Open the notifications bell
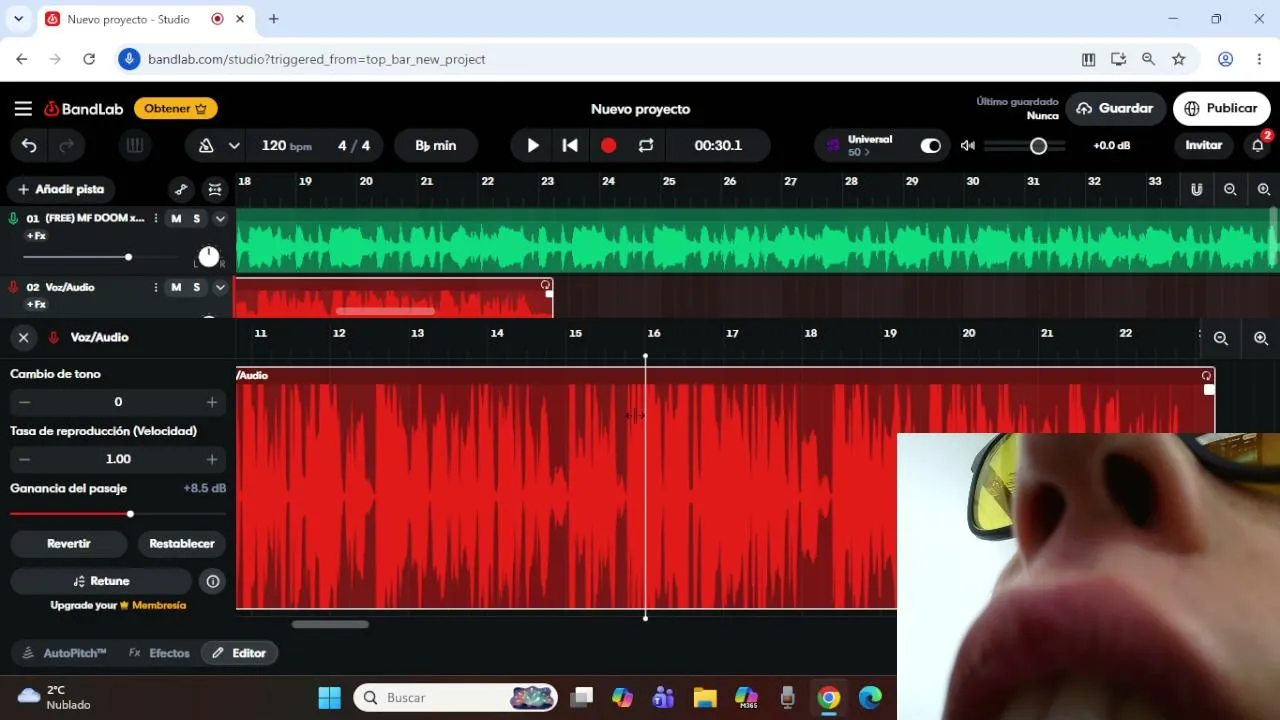This screenshot has width=1280, height=720. (x=1258, y=146)
